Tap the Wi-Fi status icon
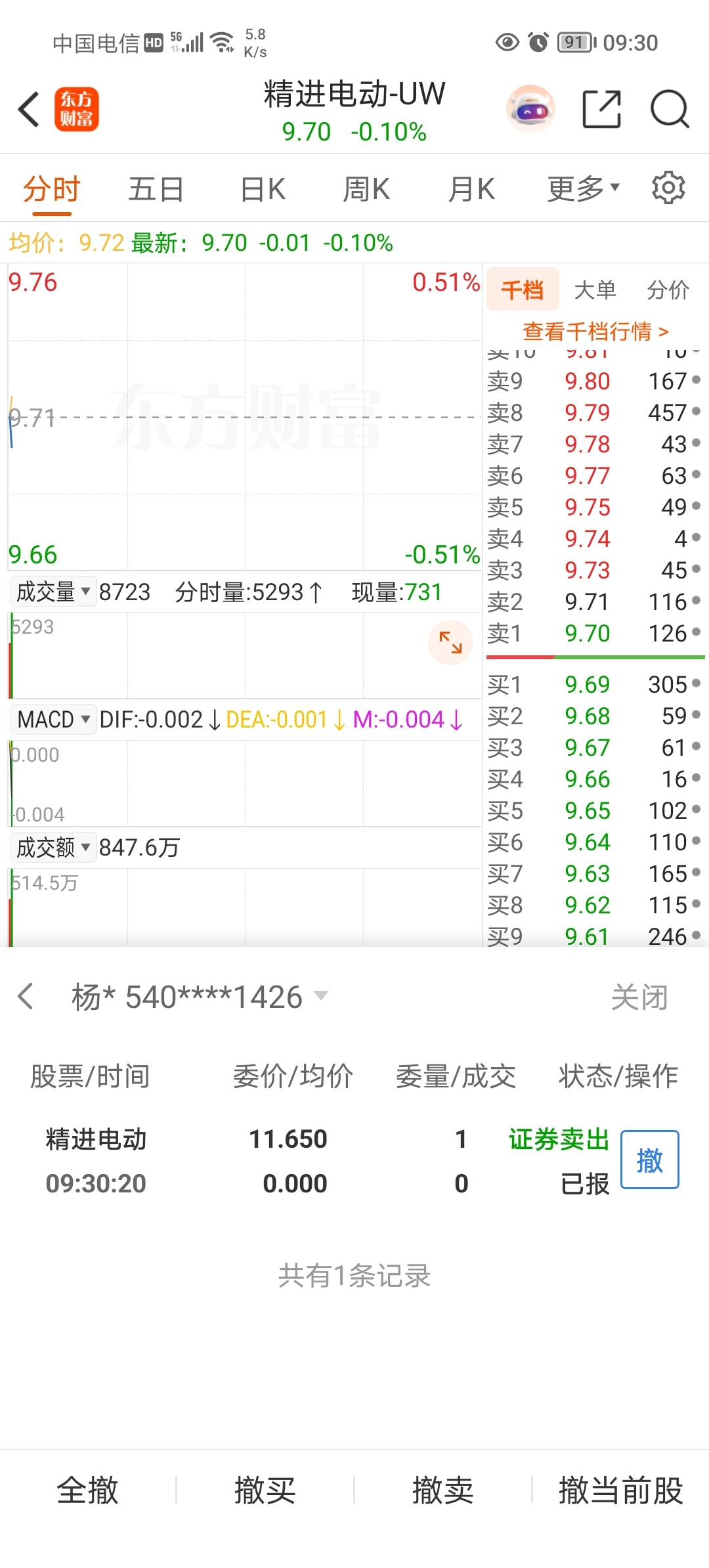The height and width of the screenshot is (1568, 709). point(223,43)
